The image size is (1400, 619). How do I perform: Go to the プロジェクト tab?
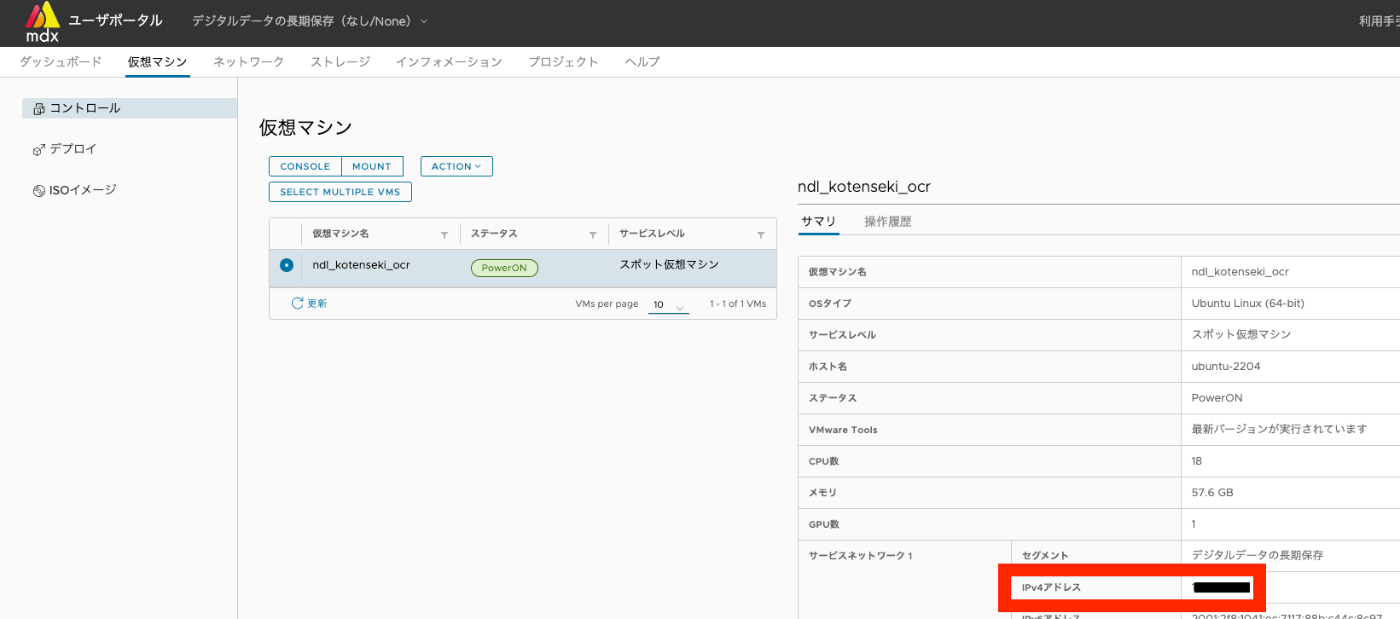pos(563,62)
